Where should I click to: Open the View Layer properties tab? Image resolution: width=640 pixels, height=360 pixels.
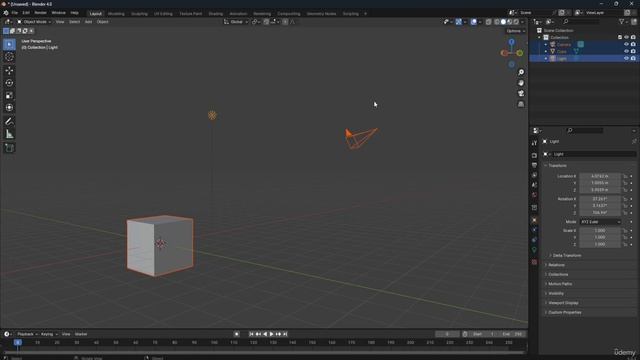coord(534,175)
